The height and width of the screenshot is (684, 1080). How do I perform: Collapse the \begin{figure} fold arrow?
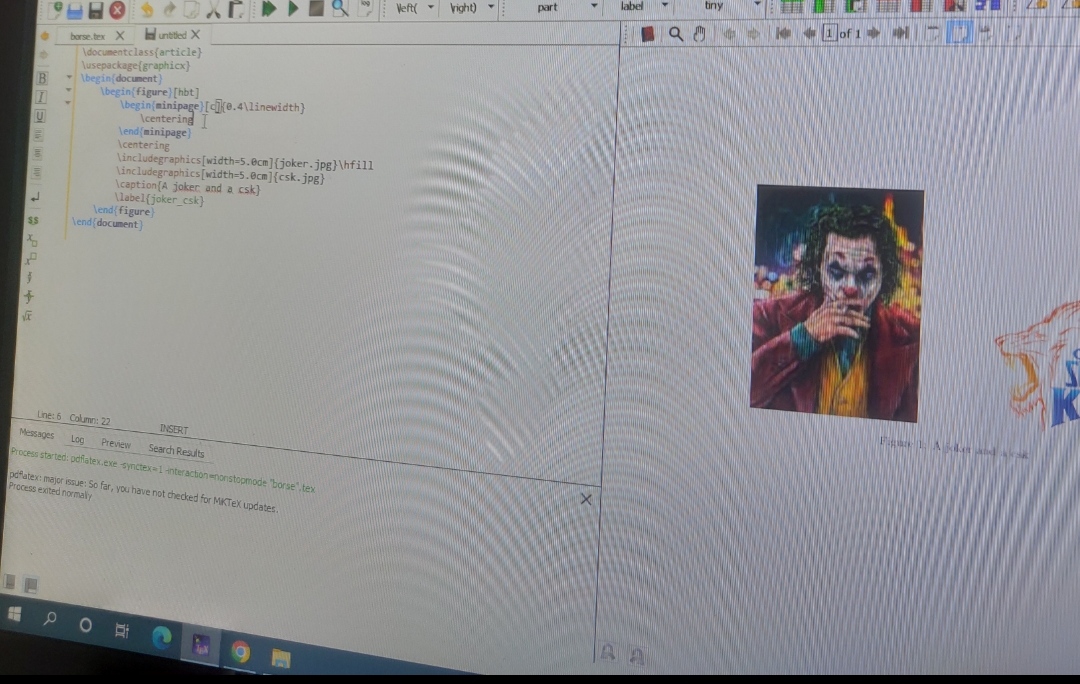tap(68, 90)
